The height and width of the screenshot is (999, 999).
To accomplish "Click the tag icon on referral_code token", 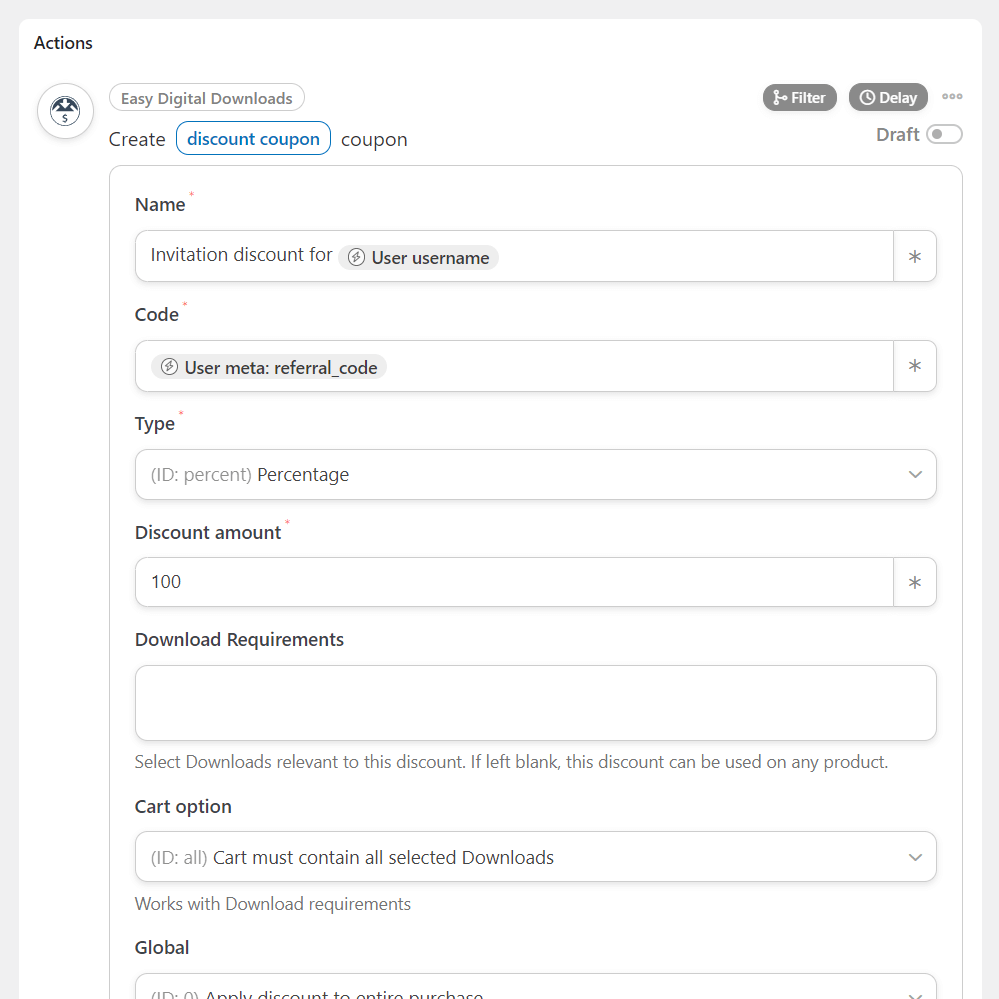I will pyautogui.click(x=169, y=366).
